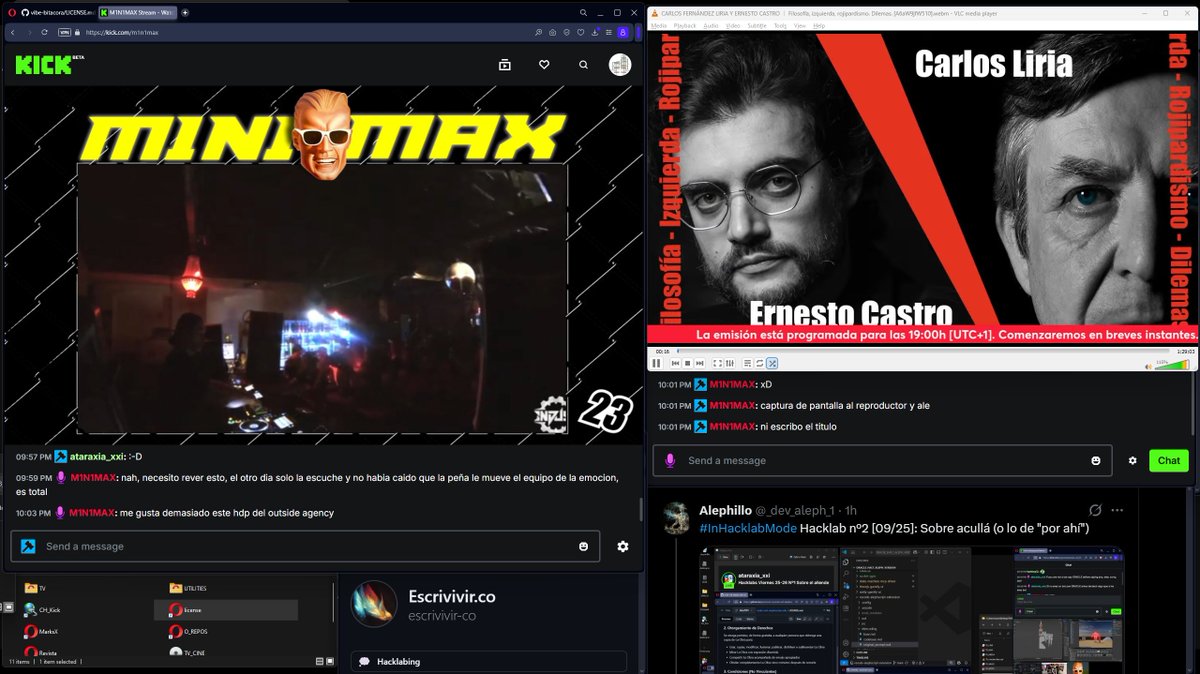1200x674 pixels.
Task: Toggle random shuffle in VLC
Action: click(772, 363)
